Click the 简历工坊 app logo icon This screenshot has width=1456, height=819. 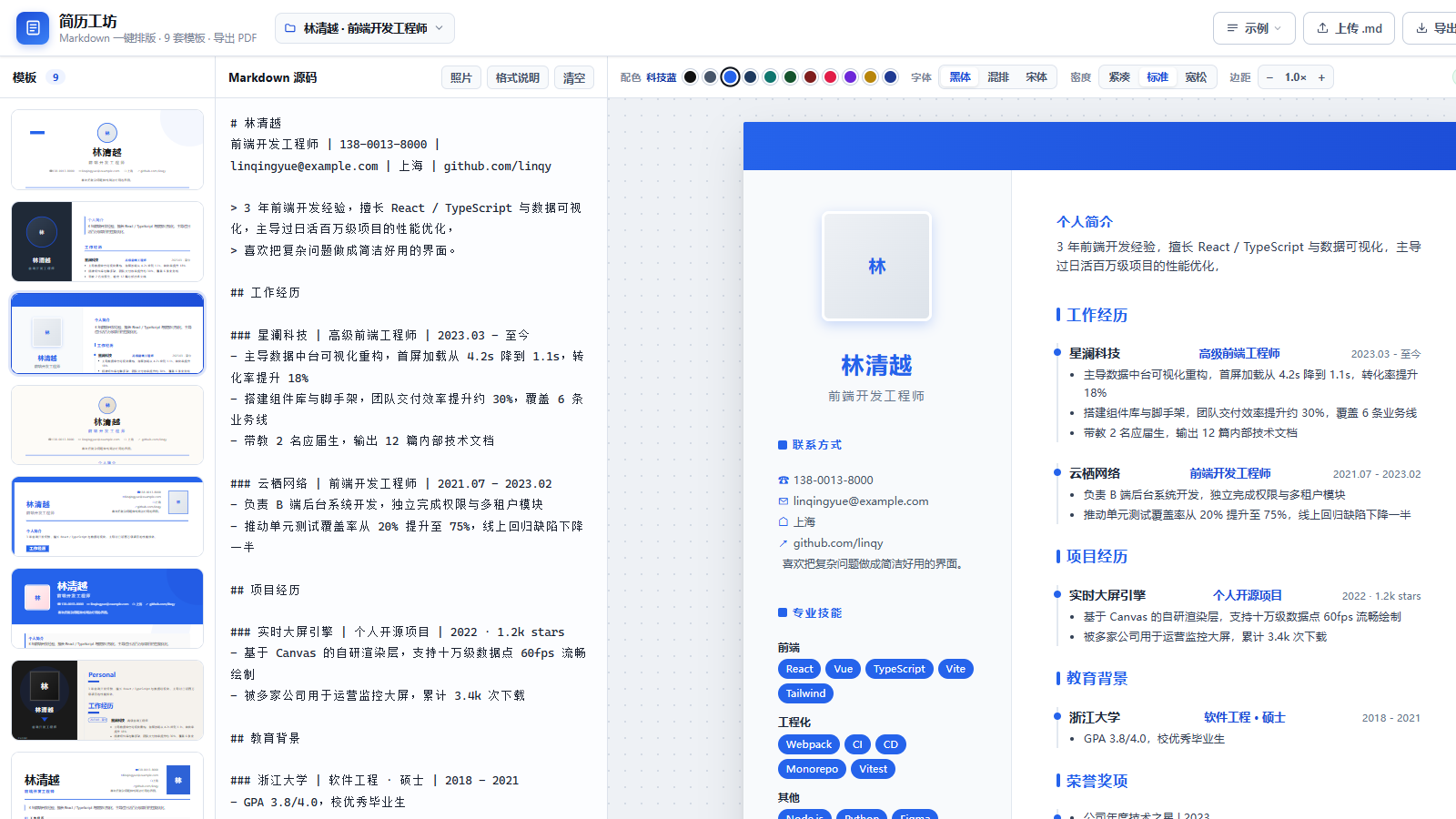click(x=33, y=28)
